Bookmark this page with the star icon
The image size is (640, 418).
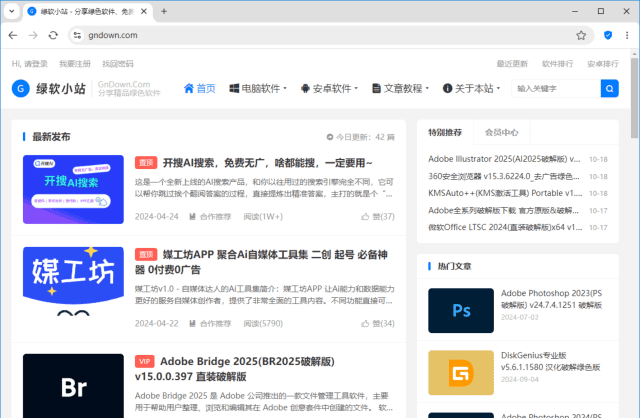point(581,36)
